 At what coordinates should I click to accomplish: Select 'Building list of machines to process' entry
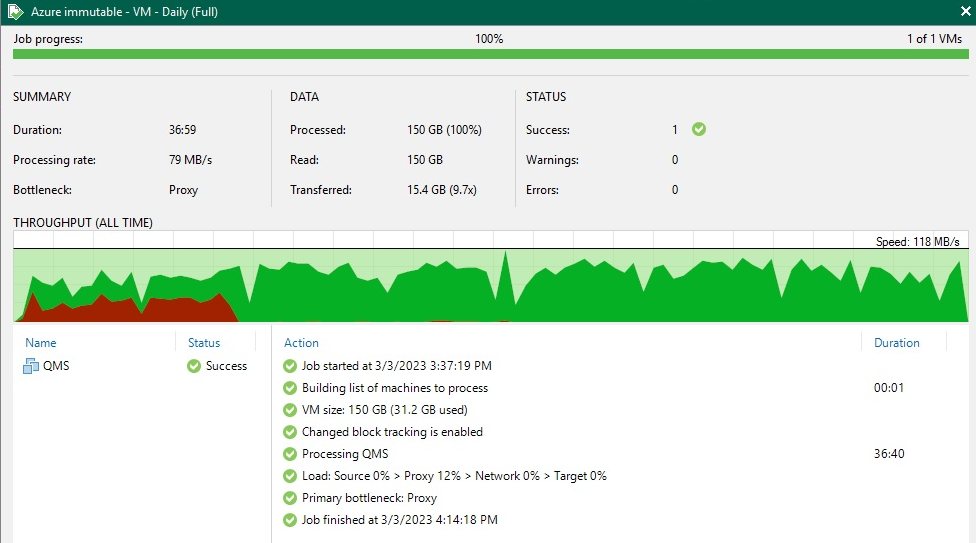point(395,388)
